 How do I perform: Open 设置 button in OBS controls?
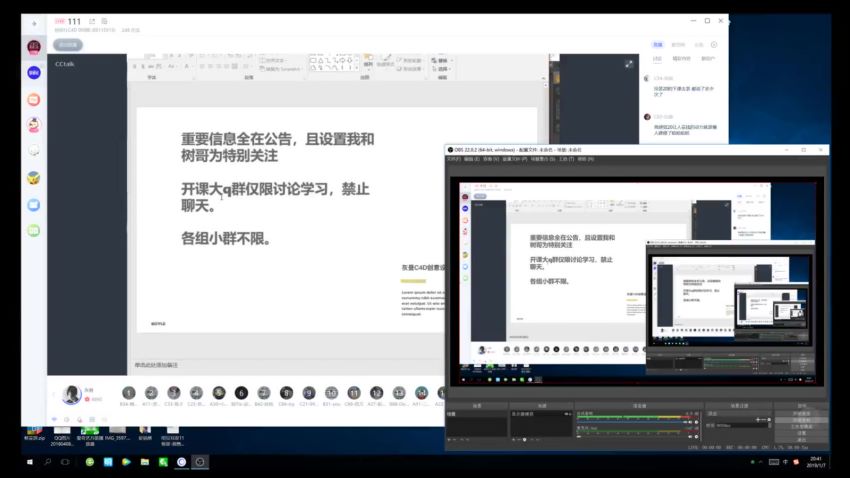802,433
